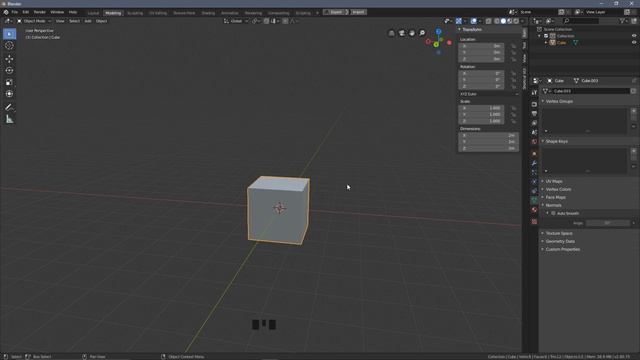The image size is (640, 360).
Task: Toggle viewport overlays
Action: click(473, 21)
